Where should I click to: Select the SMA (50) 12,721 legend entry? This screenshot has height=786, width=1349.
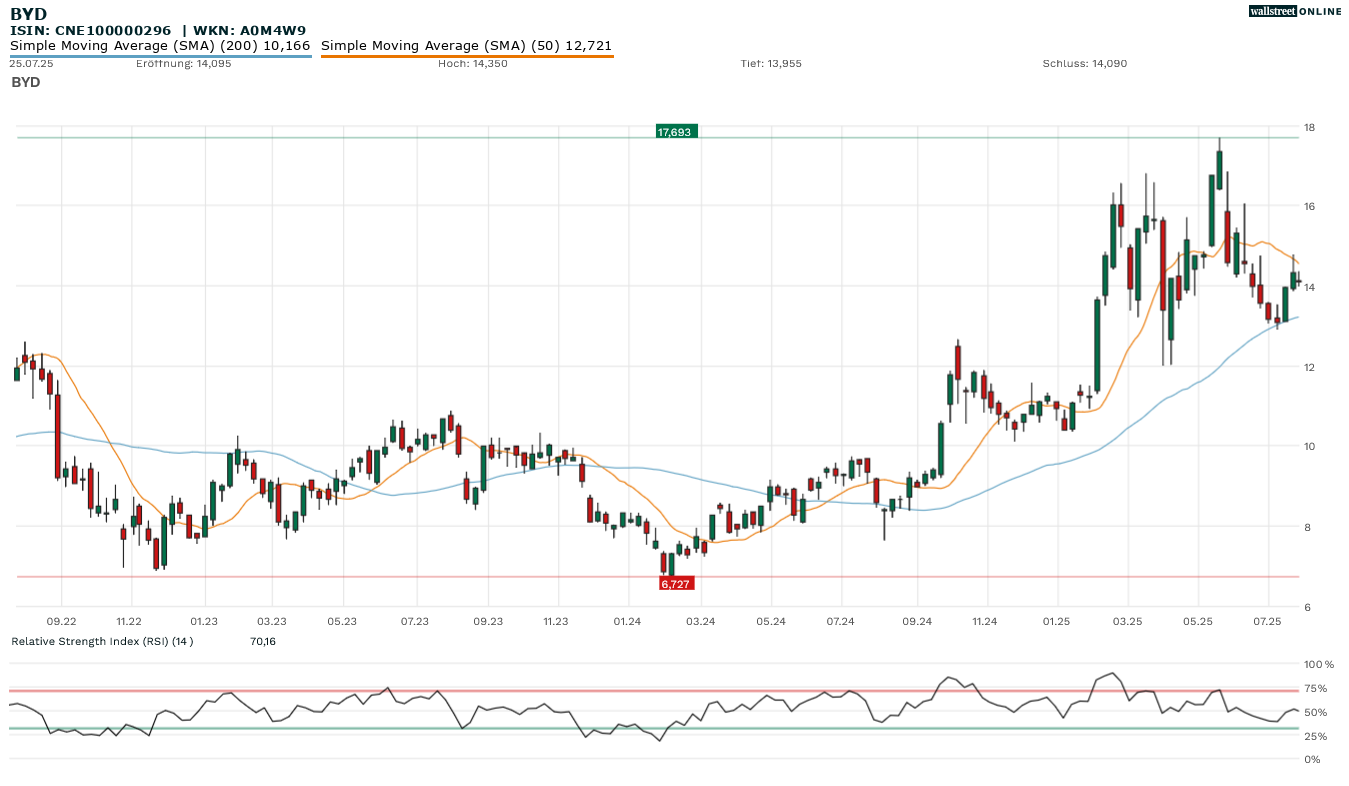[466, 46]
